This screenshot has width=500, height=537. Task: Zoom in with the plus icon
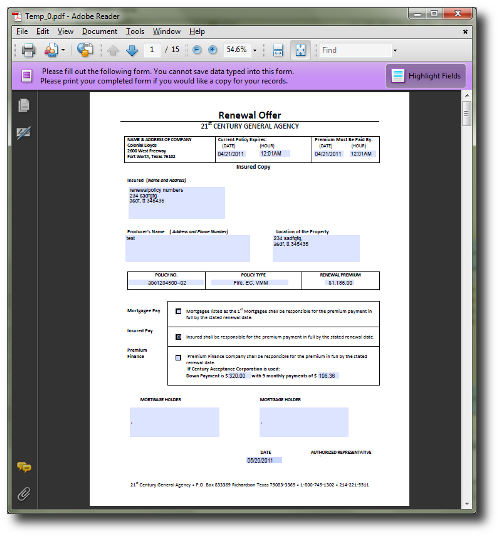(212, 50)
